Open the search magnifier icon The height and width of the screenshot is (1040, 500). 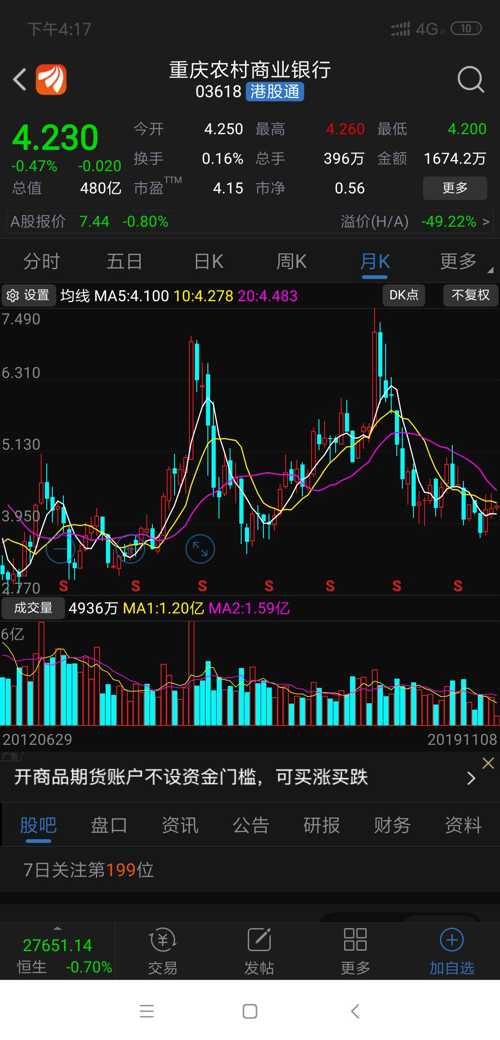(x=470, y=80)
